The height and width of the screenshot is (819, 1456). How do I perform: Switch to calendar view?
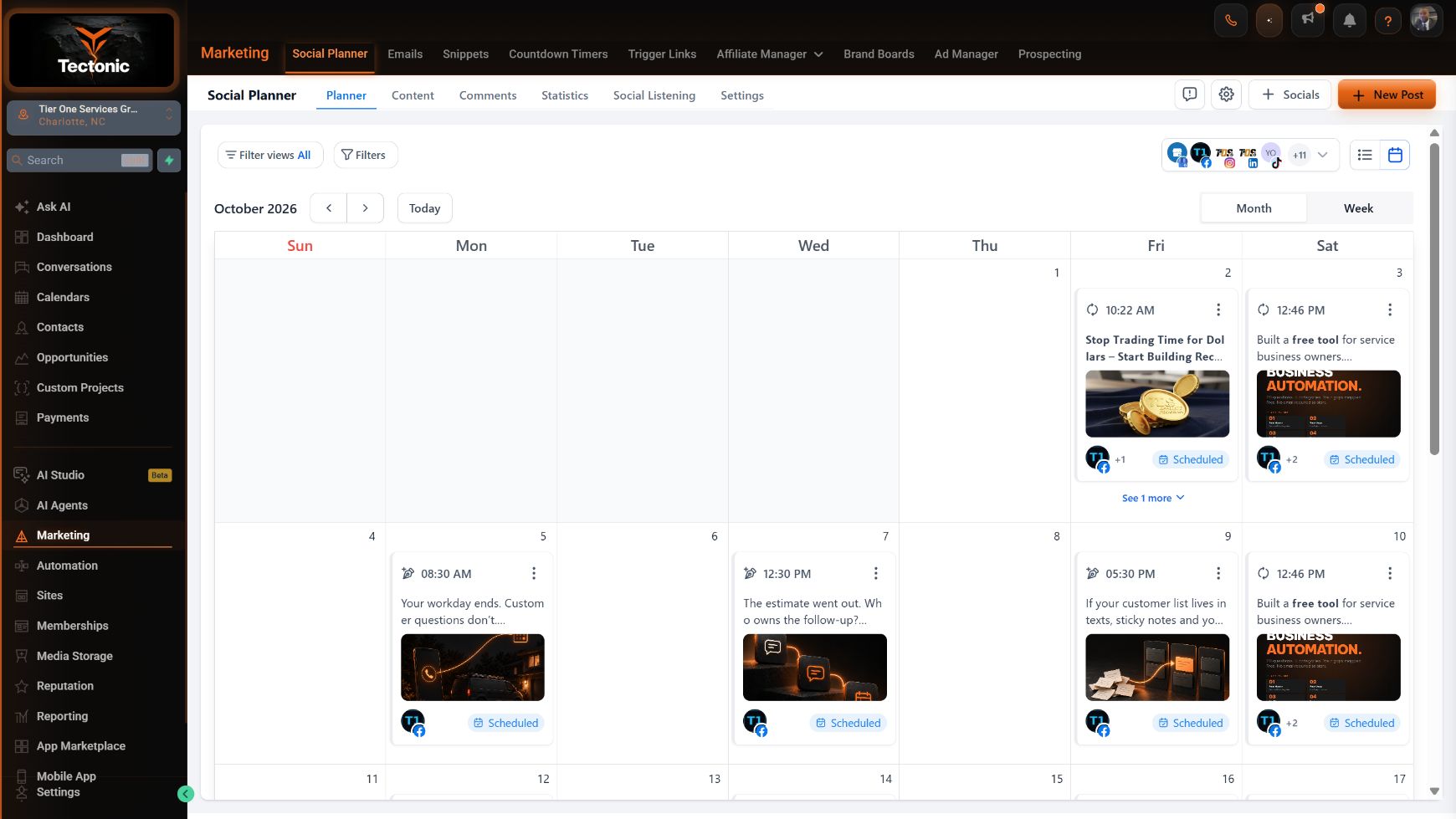point(1395,155)
